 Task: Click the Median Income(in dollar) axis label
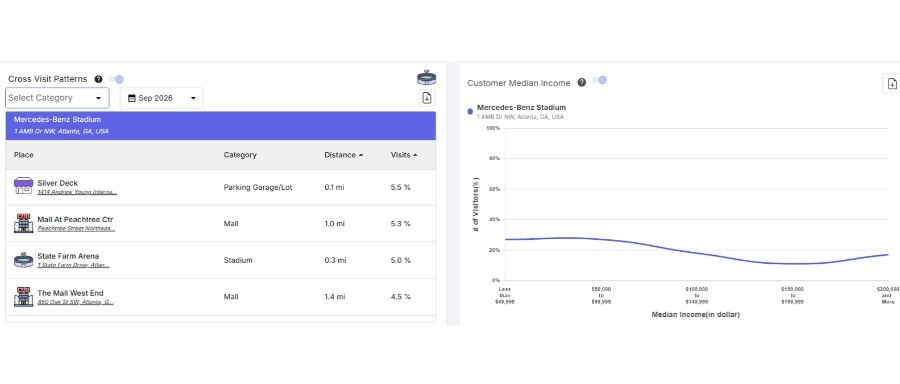click(696, 315)
